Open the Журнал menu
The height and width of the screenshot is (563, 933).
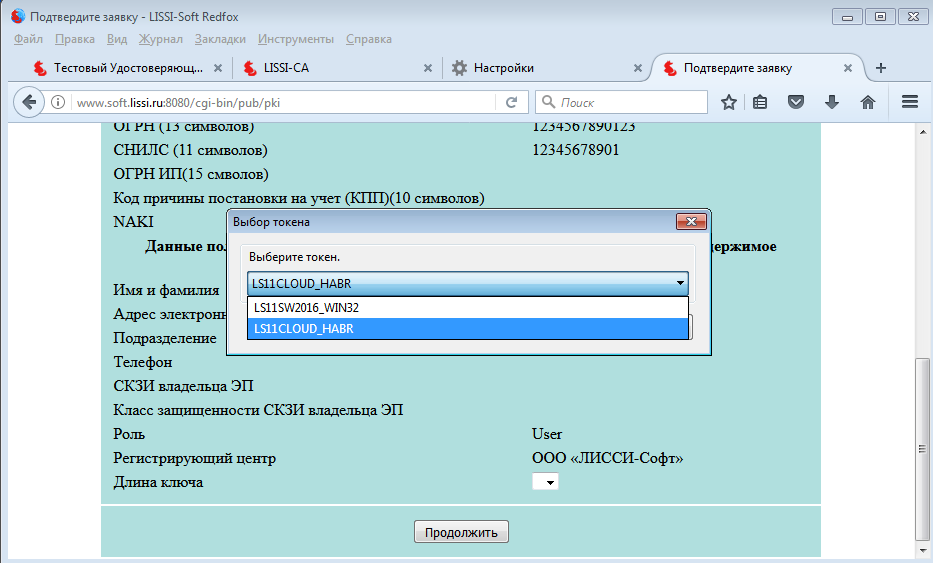tap(161, 39)
